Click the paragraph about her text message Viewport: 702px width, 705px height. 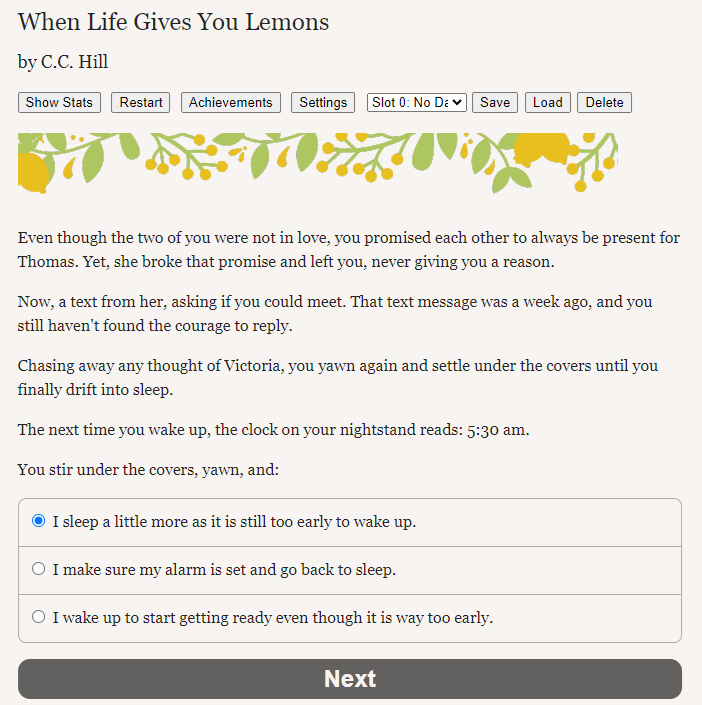coord(335,313)
